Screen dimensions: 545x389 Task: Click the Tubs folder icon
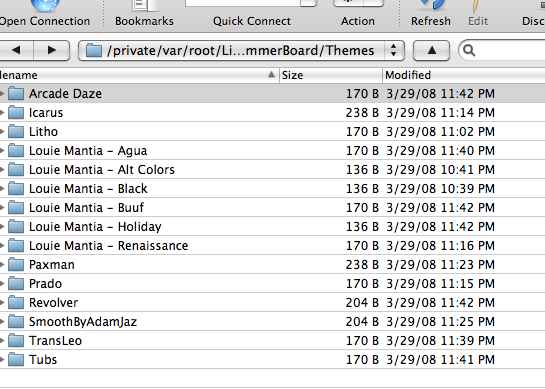point(16,359)
